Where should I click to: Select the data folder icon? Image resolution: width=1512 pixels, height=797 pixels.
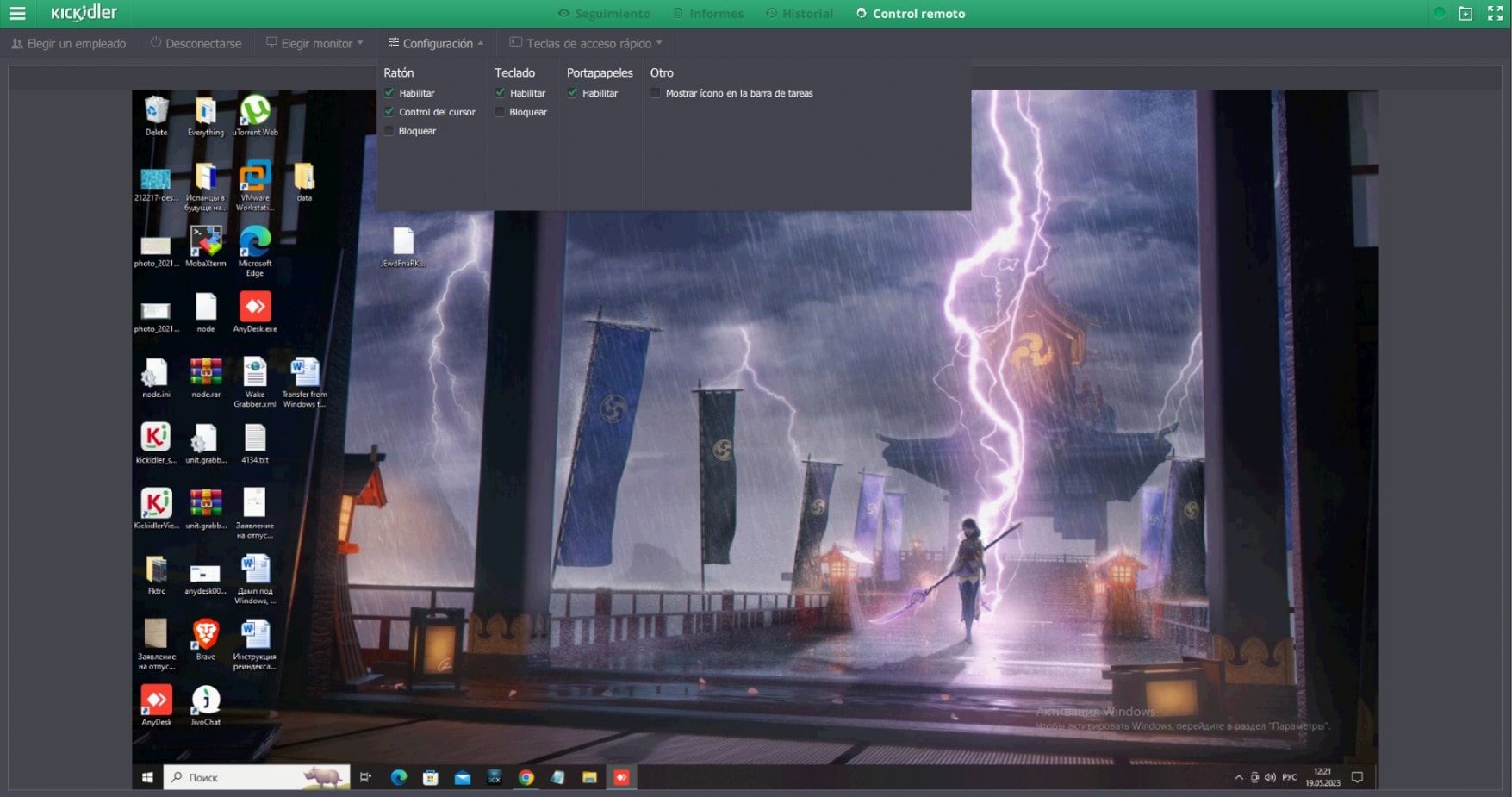[x=304, y=182]
